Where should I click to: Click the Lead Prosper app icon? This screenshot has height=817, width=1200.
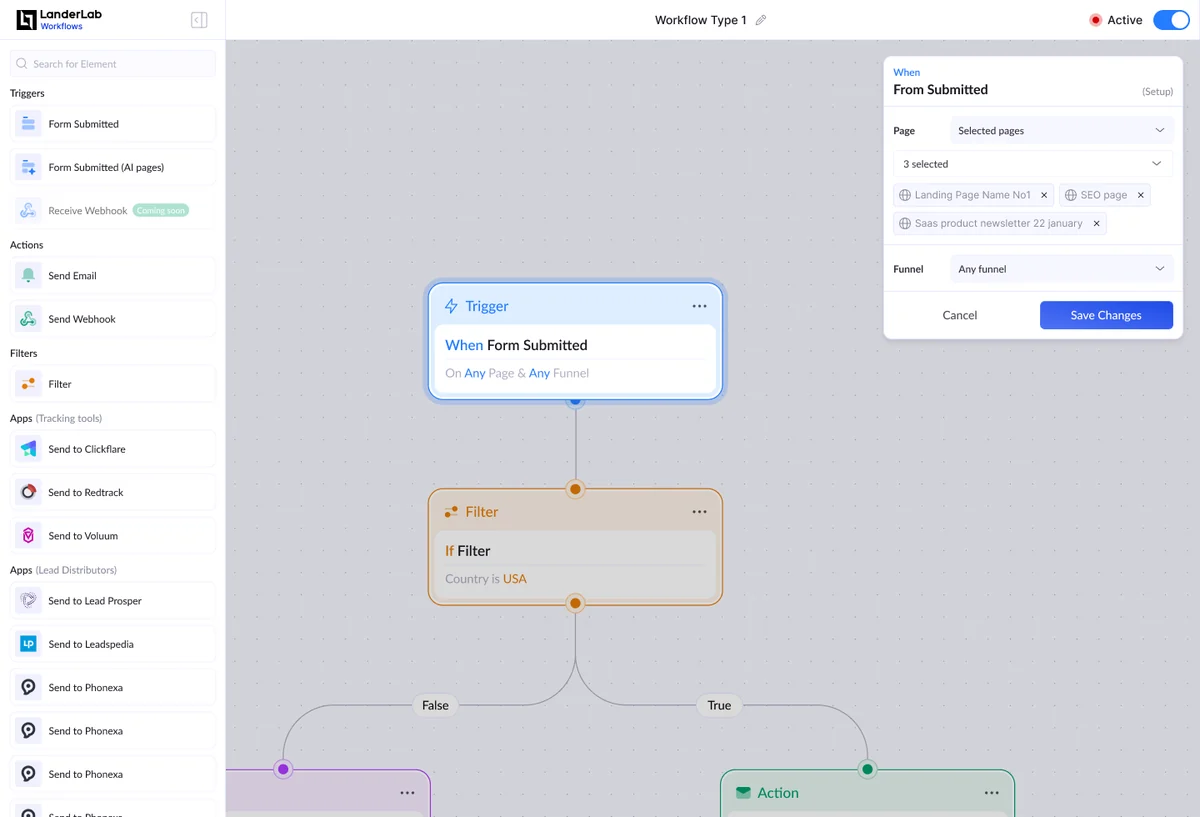28,601
